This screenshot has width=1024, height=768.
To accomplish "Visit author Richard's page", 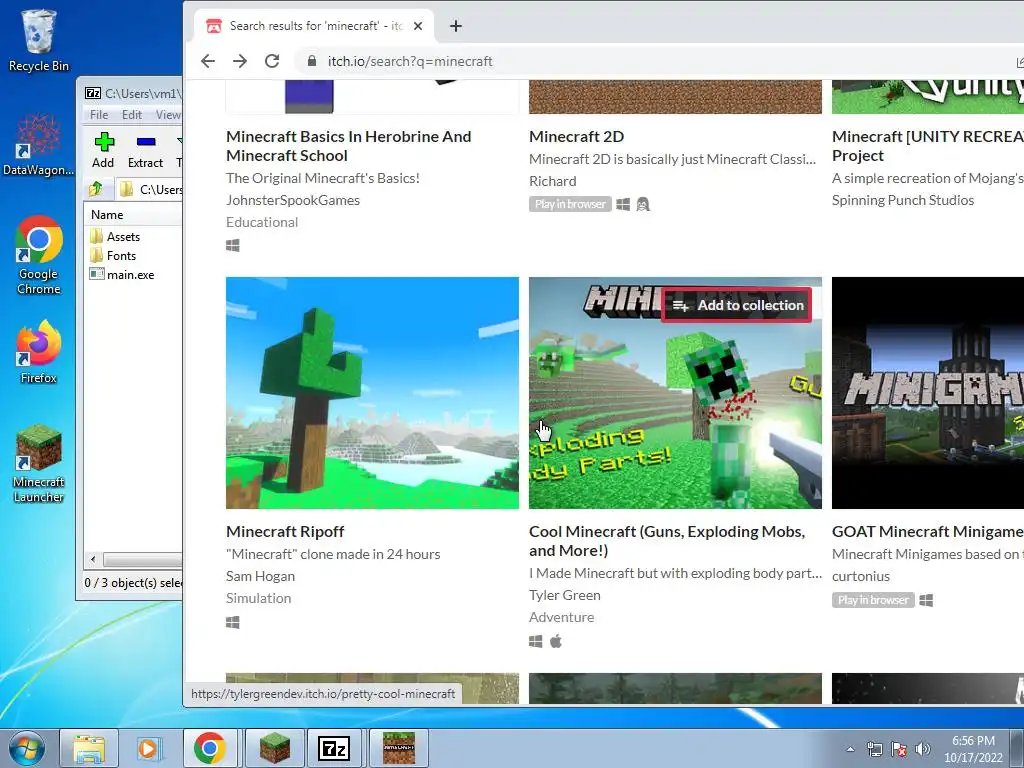I will click(x=552, y=182).
